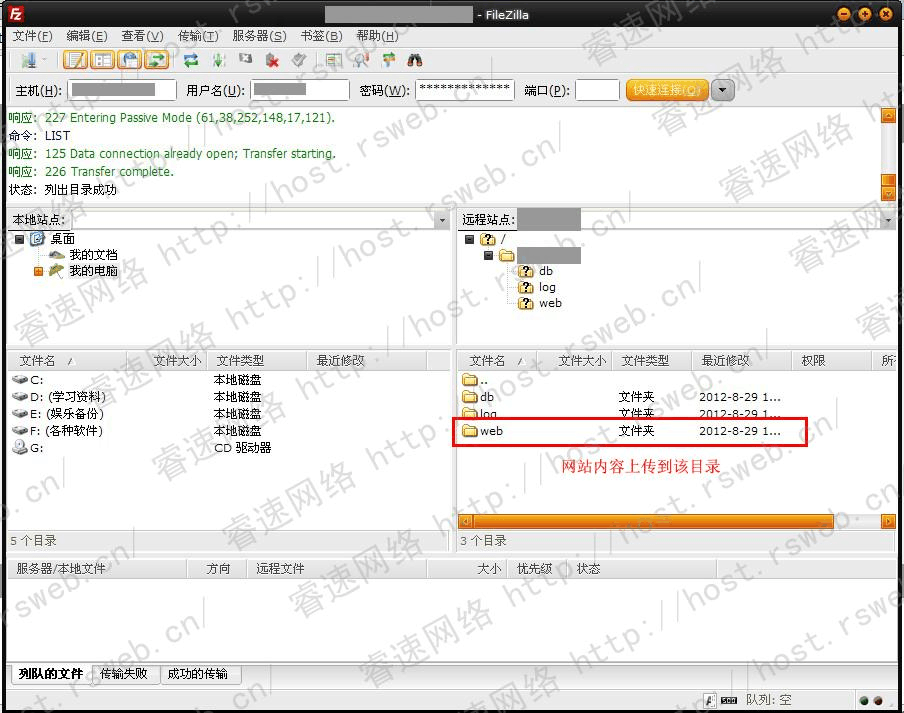This screenshot has height=713, width=904.
Task: Click the Refresh file lists icon
Action: (x=191, y=60)
